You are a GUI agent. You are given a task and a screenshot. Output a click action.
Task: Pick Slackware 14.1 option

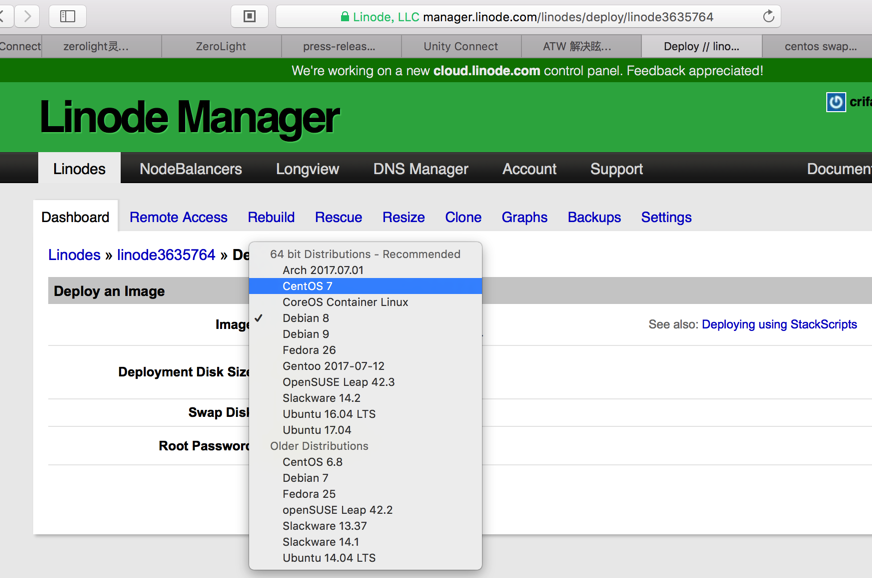[365, 542]
